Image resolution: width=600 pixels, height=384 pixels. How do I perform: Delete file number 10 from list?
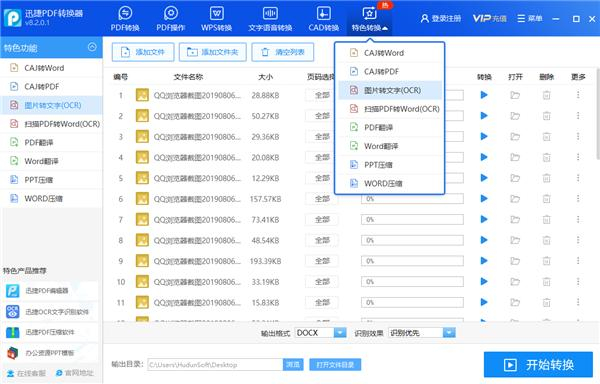546,281
